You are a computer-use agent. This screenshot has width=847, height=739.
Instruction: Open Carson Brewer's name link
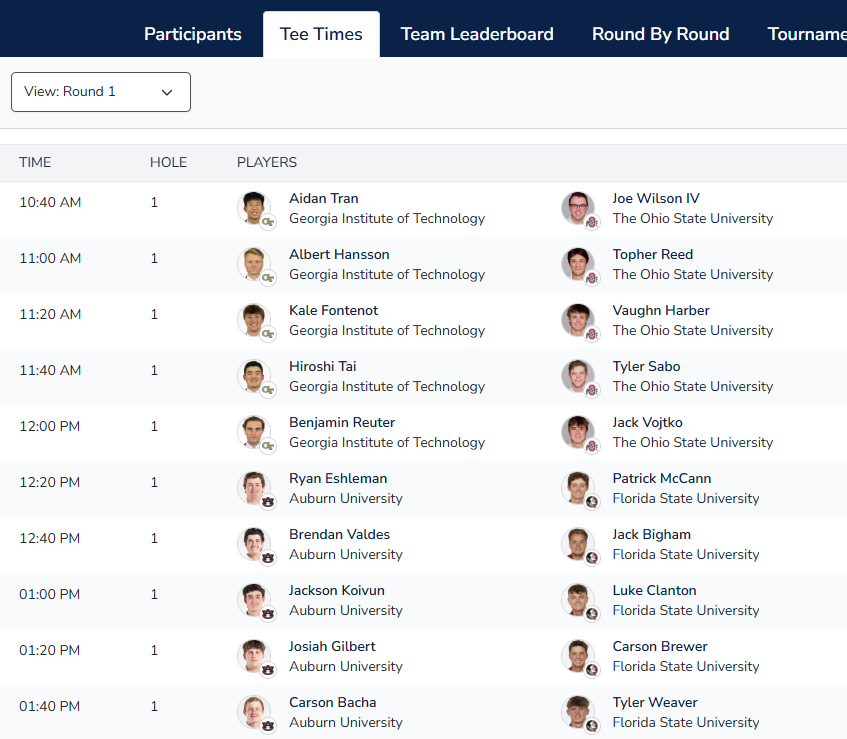click(x=660, y=647)
